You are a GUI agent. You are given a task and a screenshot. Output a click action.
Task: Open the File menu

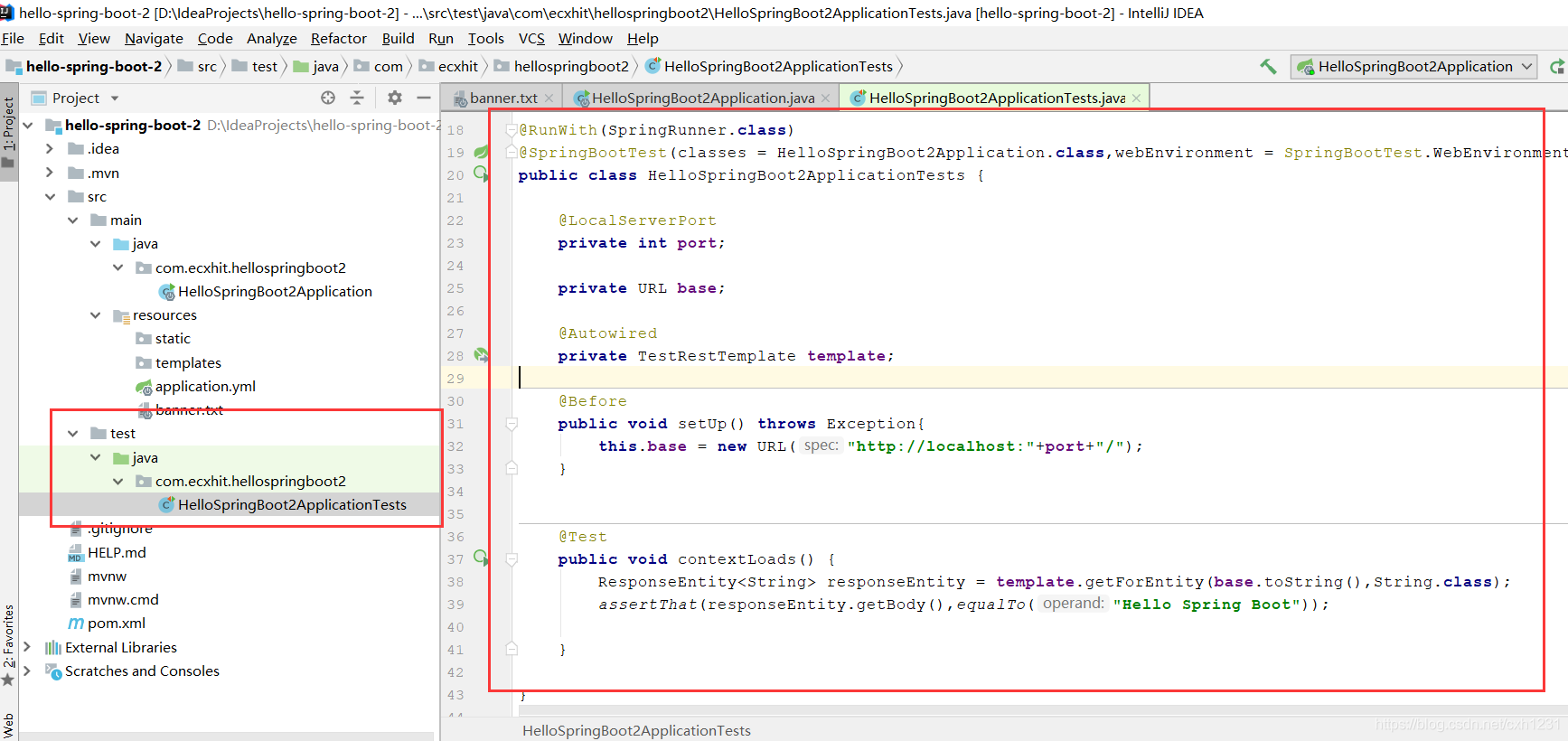(13, 38)
